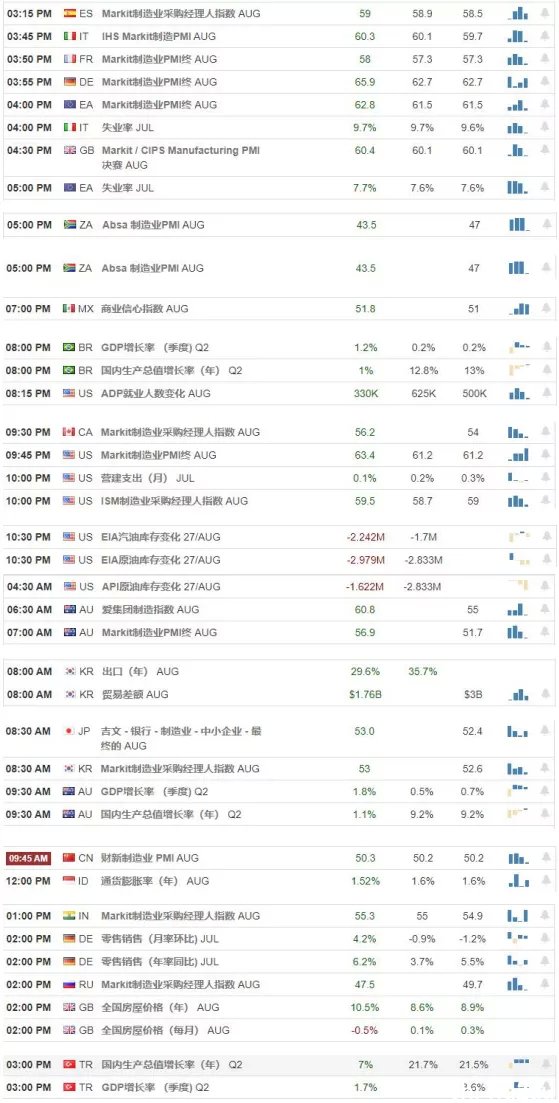Click bell on GB Markit/CIPS Manufacturing PMI row

pyautogui.click(x=546, y=151)
